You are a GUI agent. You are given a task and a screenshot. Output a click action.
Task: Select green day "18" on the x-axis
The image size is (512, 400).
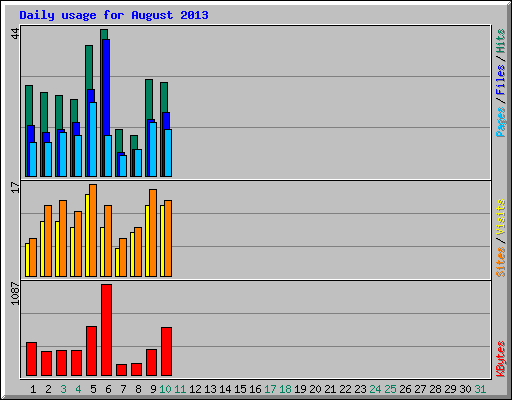point(285,389)
